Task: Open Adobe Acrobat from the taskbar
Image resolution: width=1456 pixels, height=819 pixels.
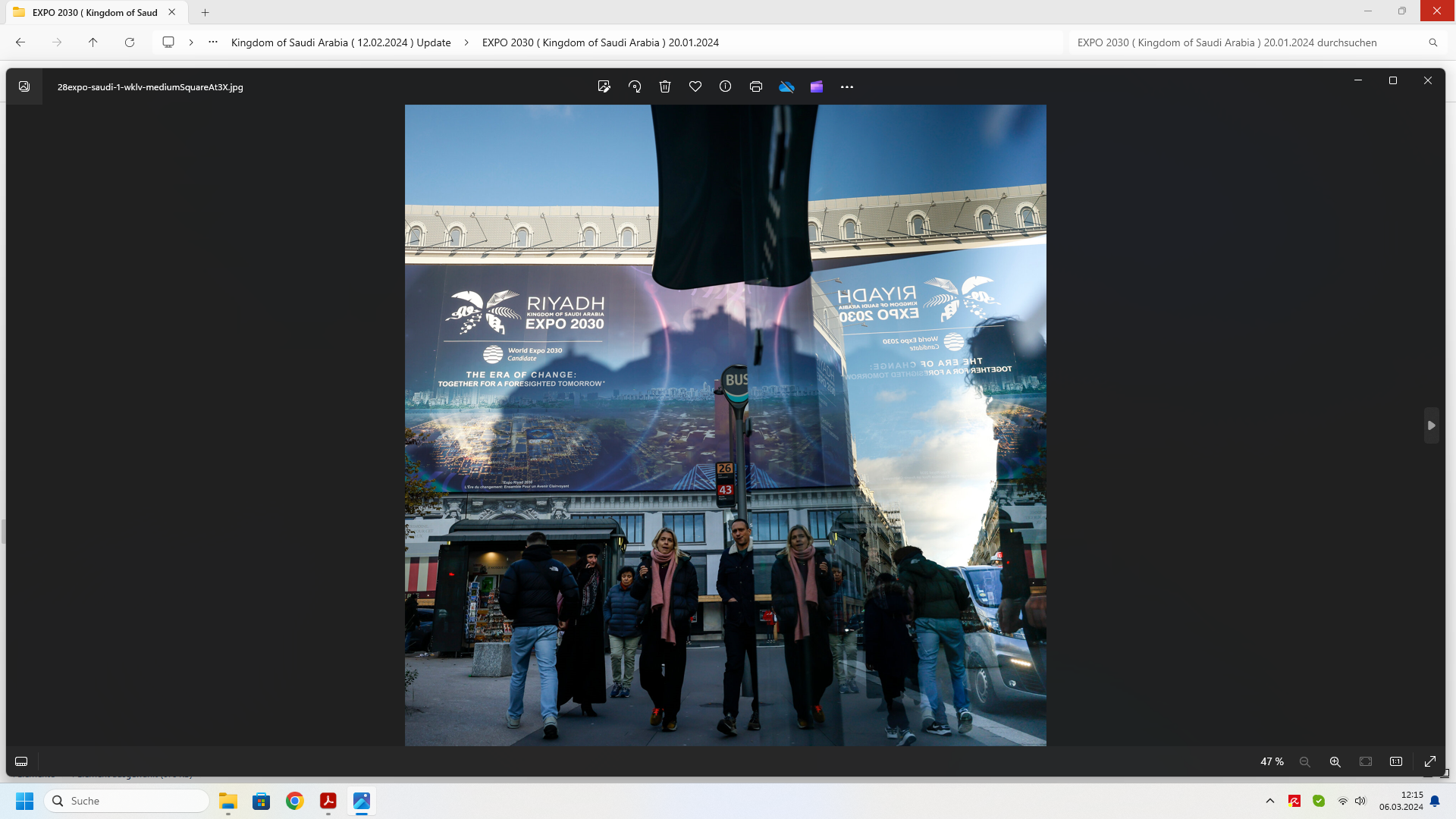Action: tap(328, 801)
